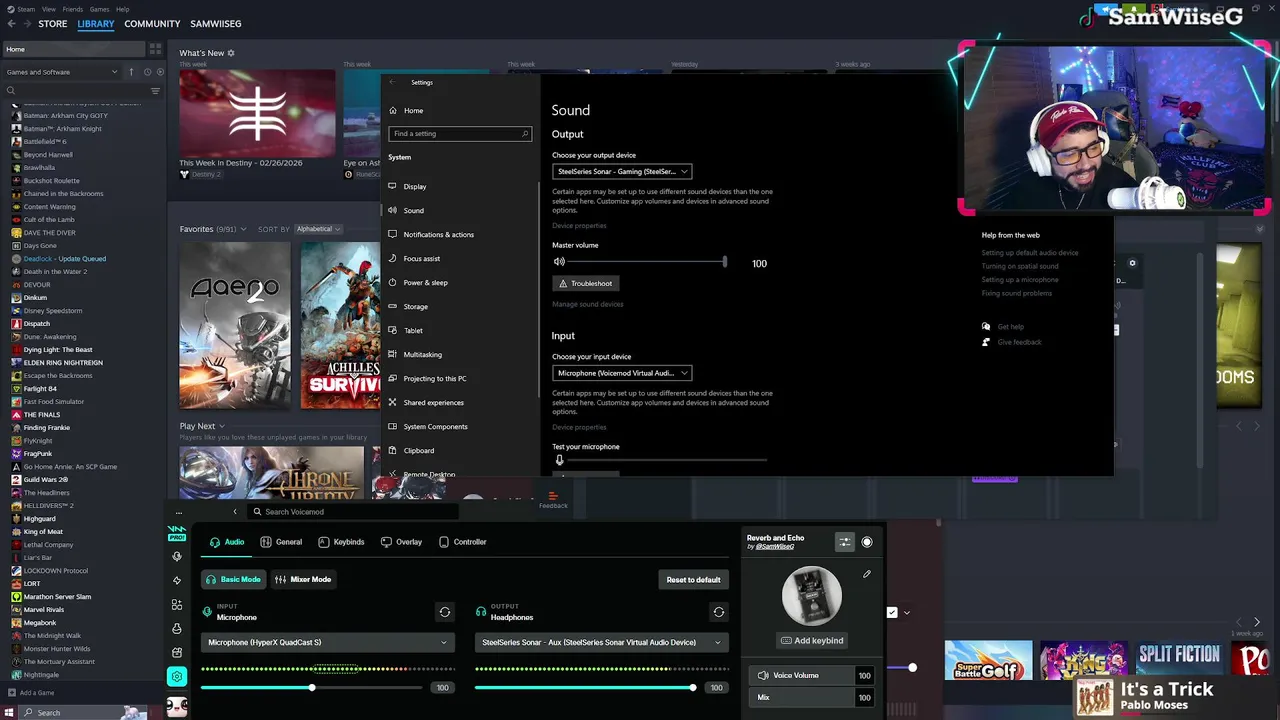
Task: Filter ready-to-play games icon in Steam
Action: (159, 72)
